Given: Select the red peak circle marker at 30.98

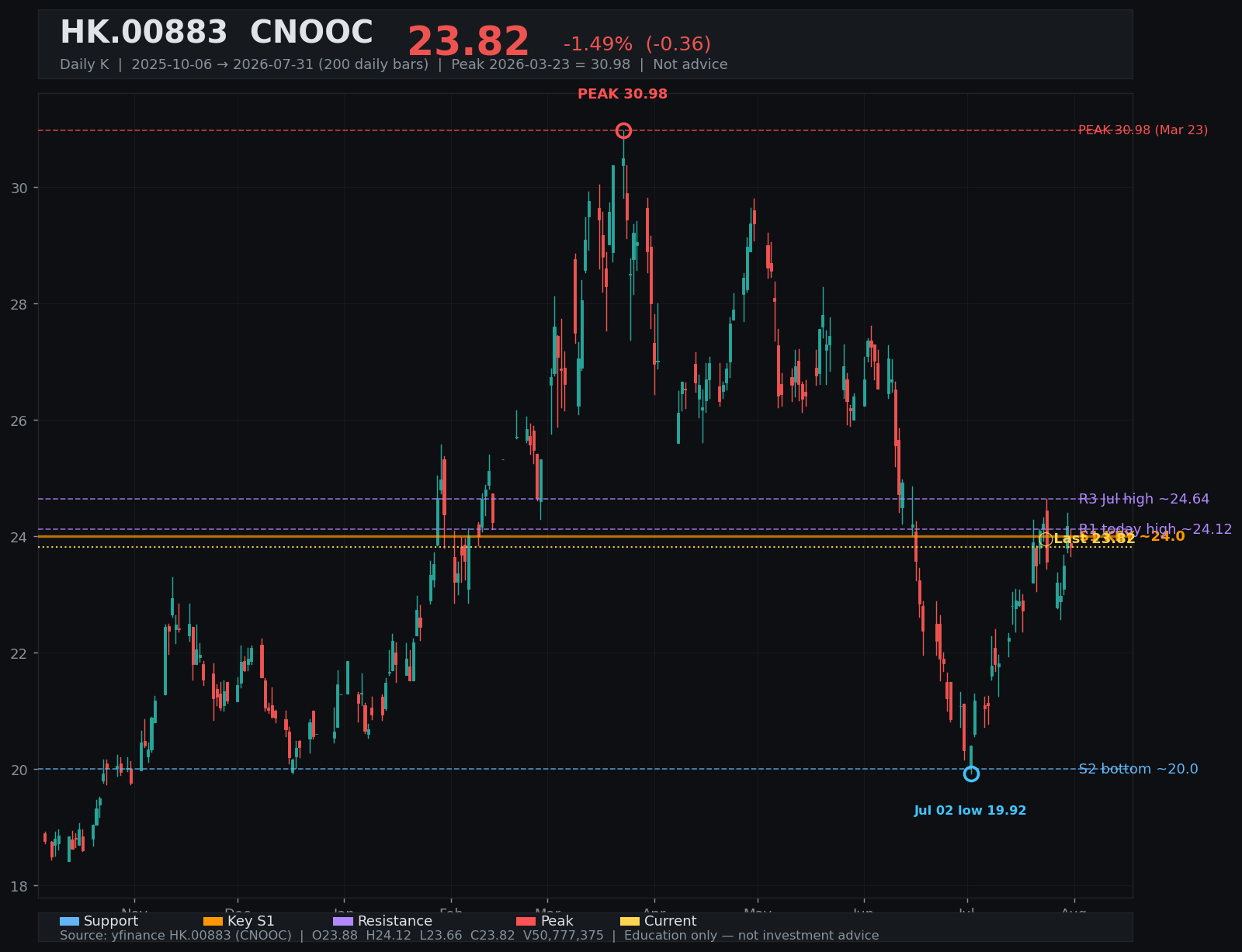Looking at the screenshot, I should coord(623,130).
